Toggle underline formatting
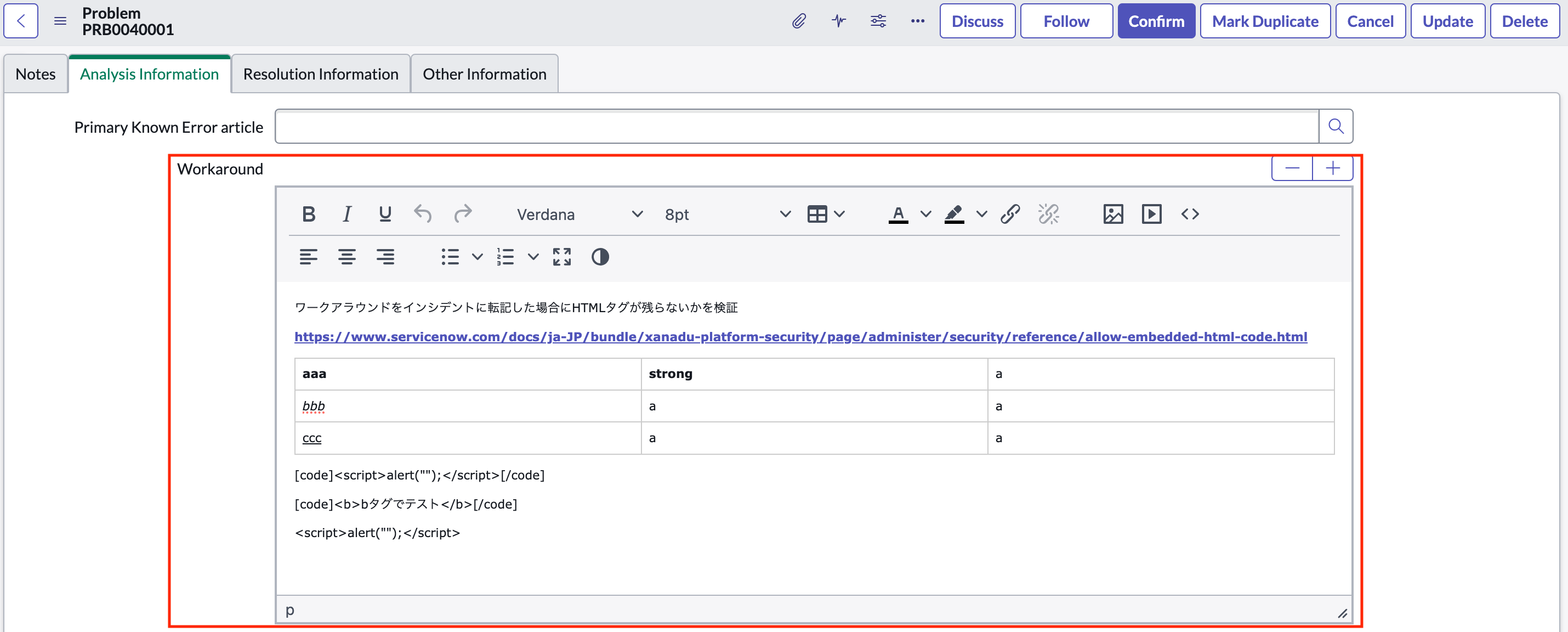 (385, 215)
